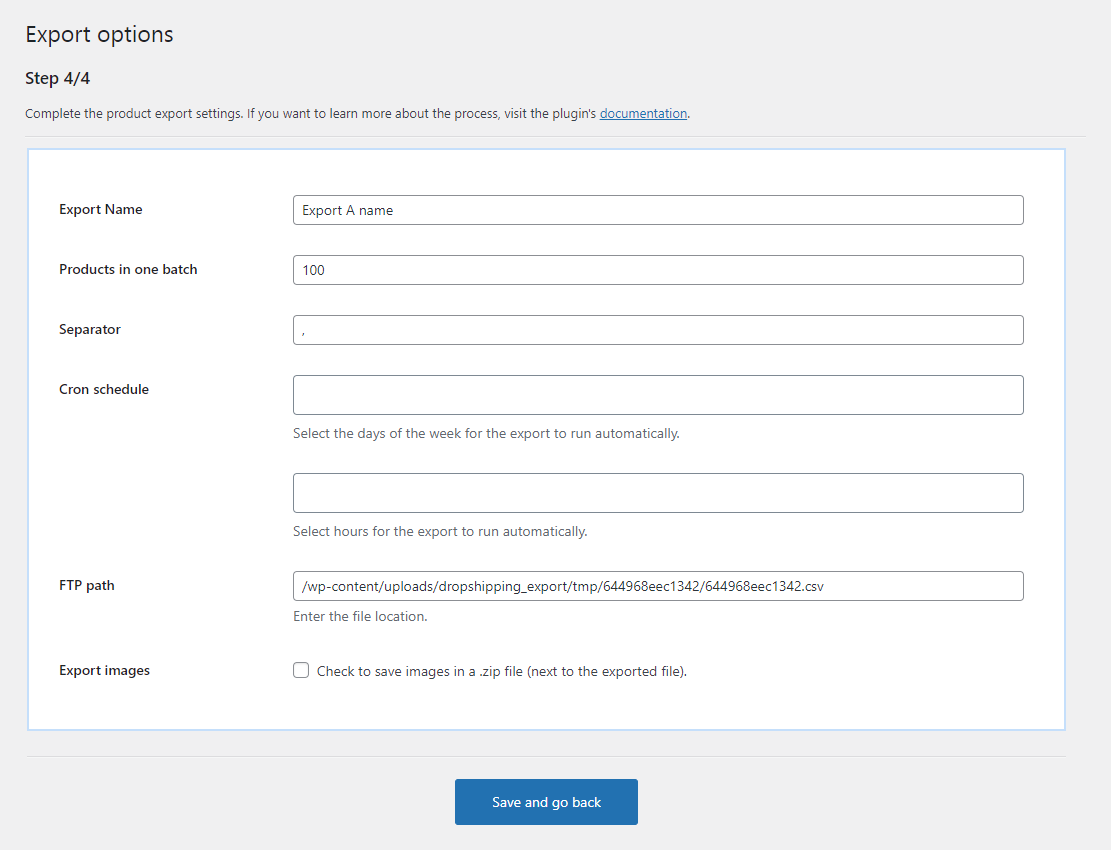Click the 'FTP path' label
The image size is (1111, 850).
[x=86, y=585]
